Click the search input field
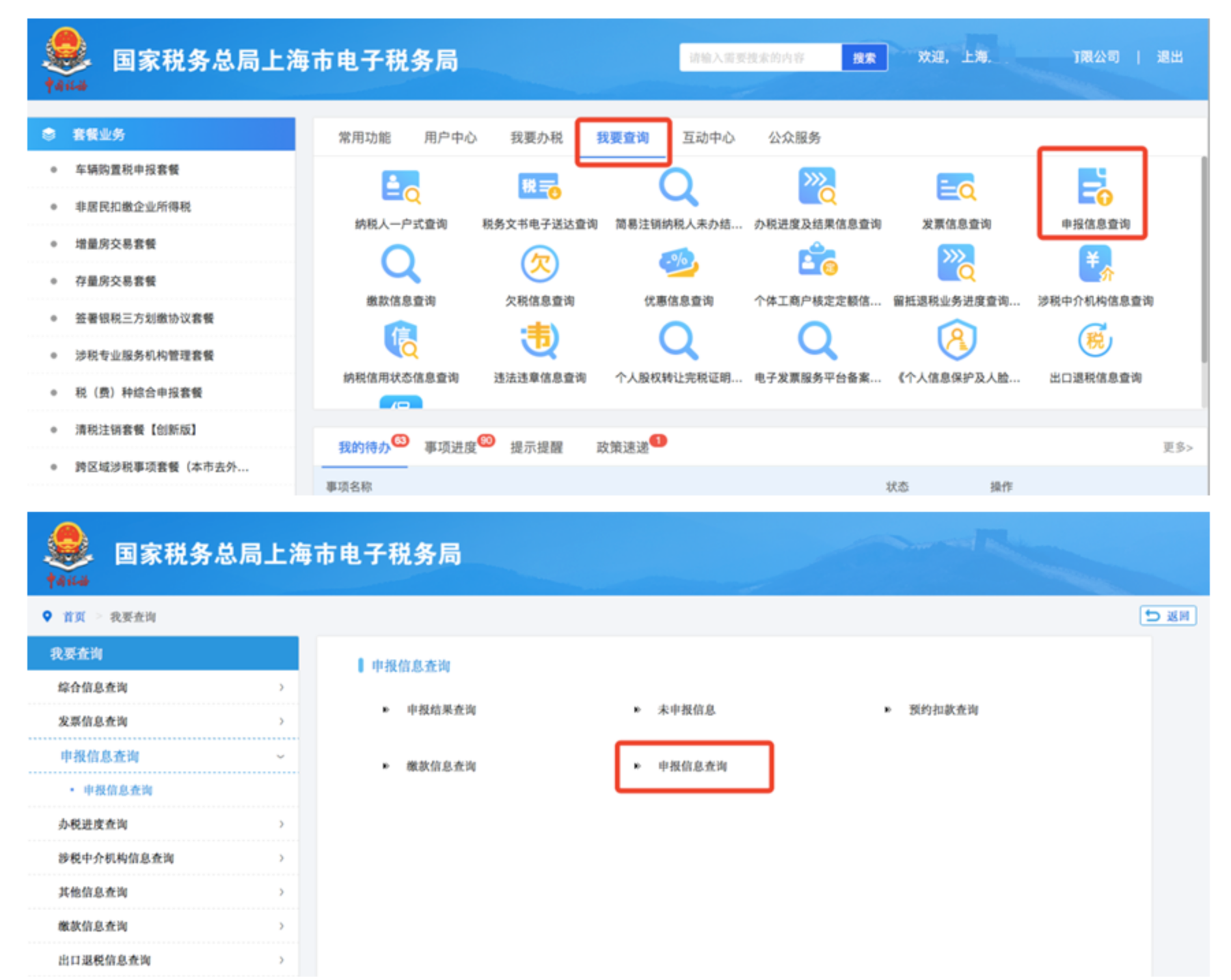Viewport: 1231px width, 980px height. coord(759,57)
